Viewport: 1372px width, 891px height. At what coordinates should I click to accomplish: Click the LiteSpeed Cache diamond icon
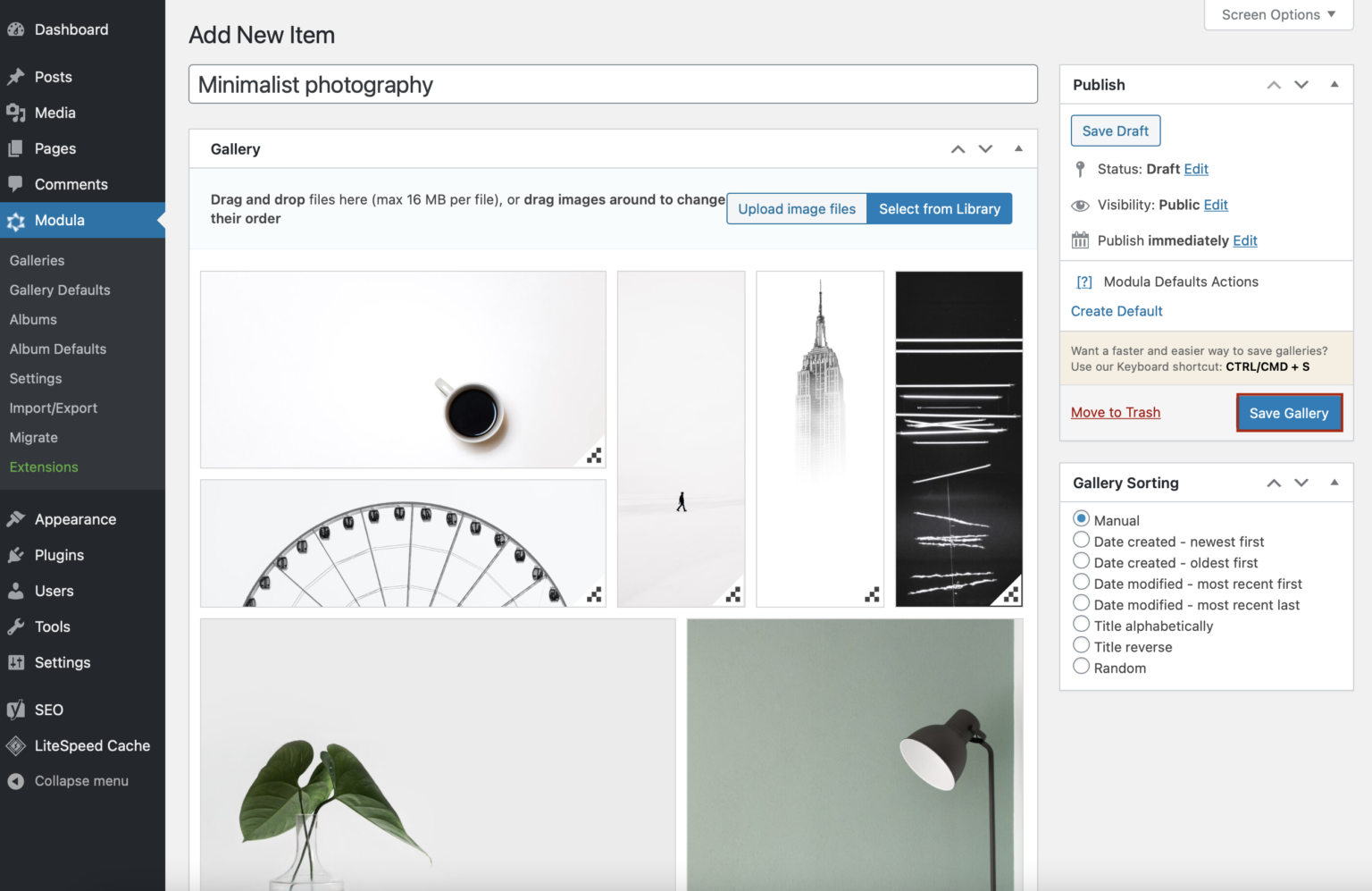point(15,745)
